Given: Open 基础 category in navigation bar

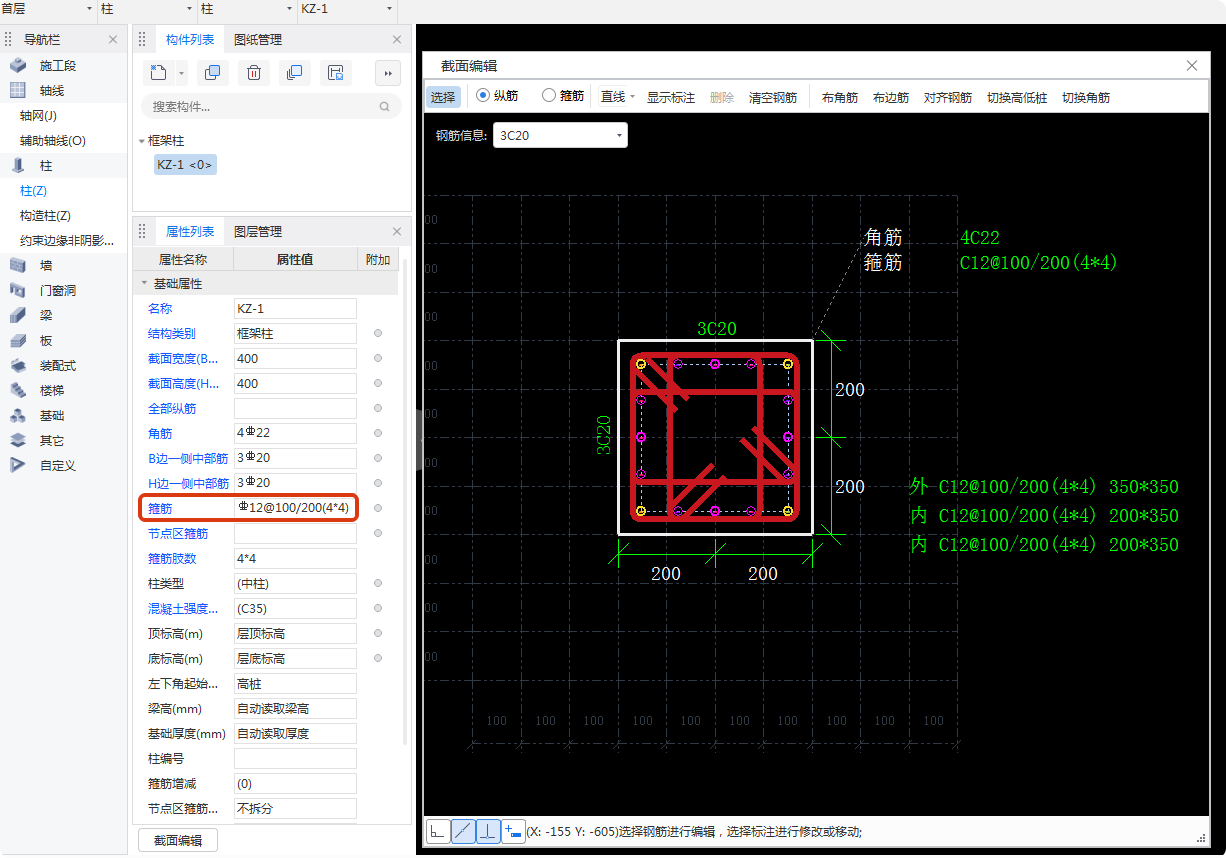Looking at the screenshot, I should click(52, 416).
